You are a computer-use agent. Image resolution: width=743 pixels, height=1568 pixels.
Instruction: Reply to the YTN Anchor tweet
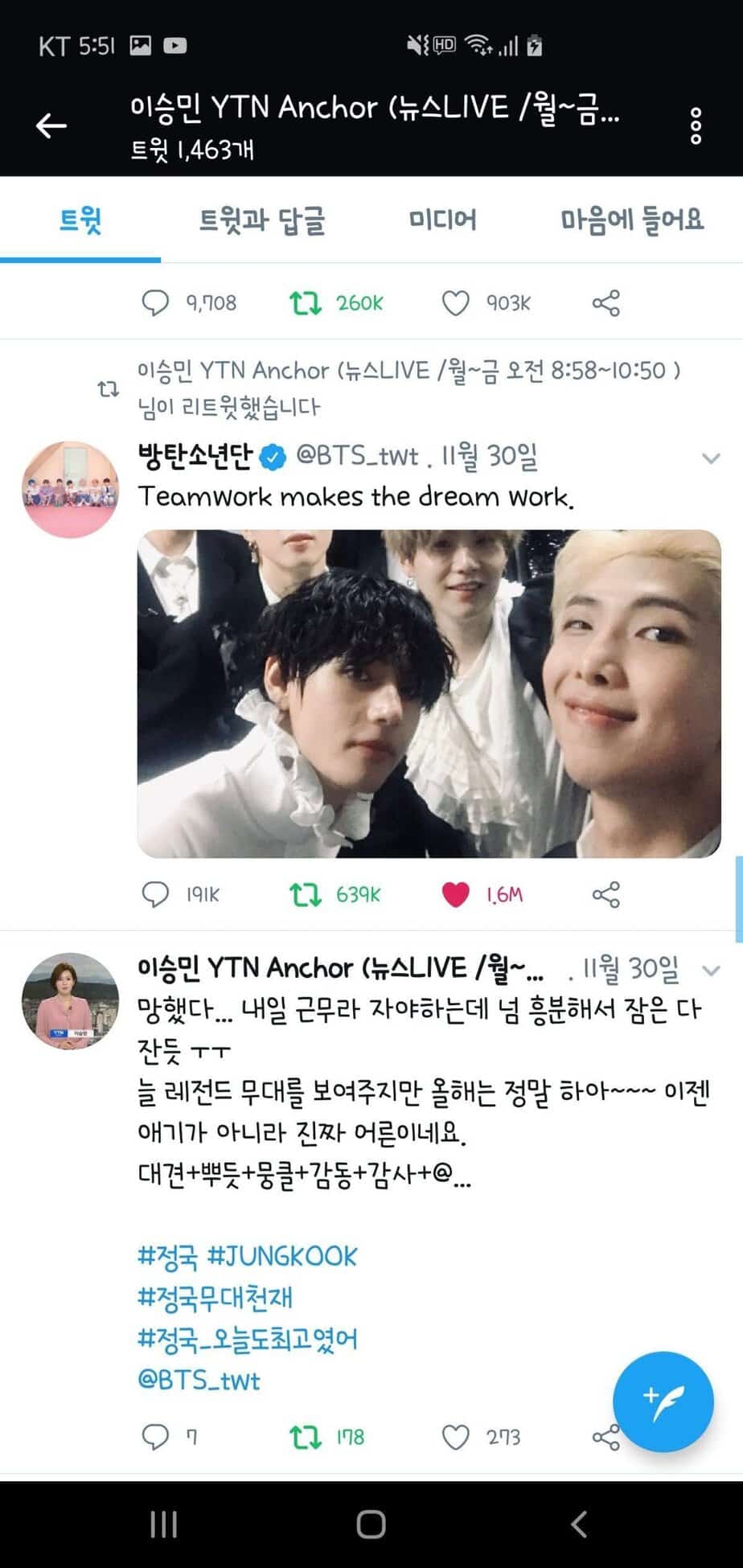coord(155,1437)
